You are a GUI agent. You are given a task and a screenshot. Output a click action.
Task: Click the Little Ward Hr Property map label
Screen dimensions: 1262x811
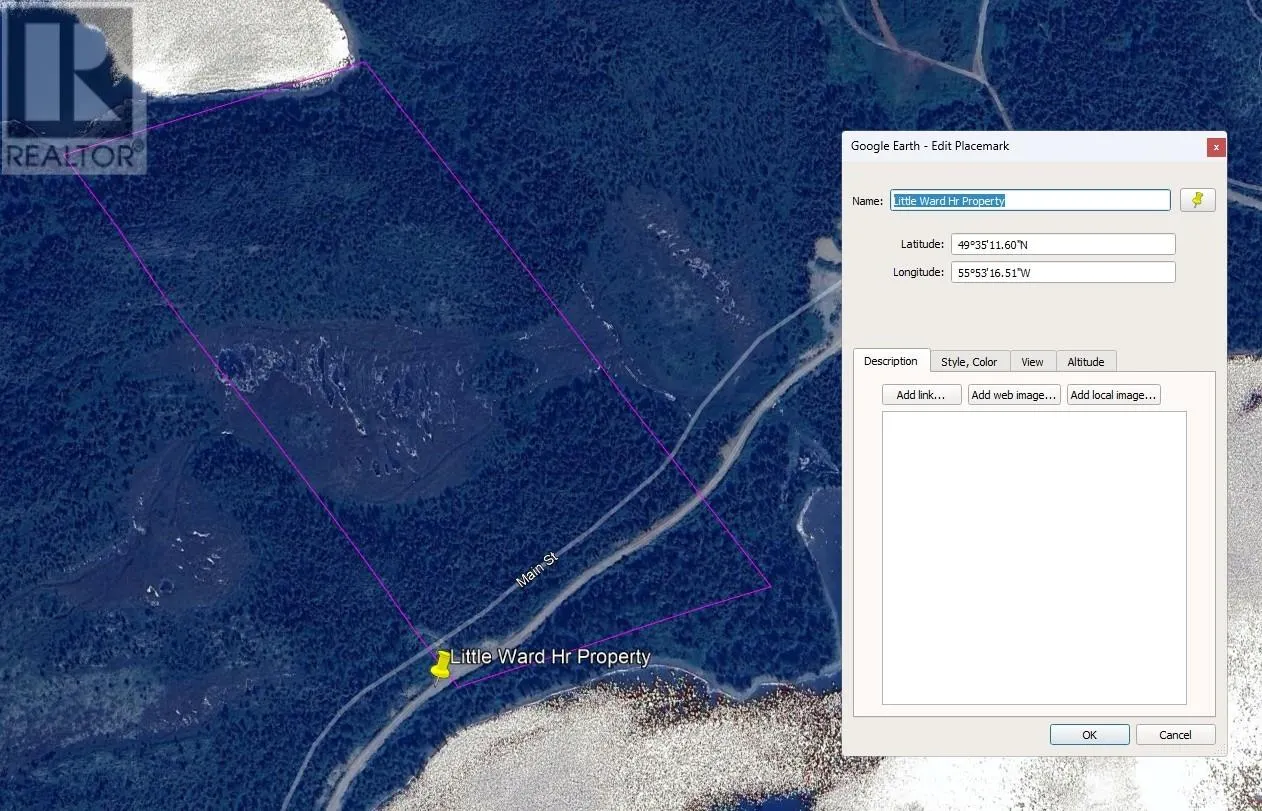pyautogui.click(x=550, y=657)
